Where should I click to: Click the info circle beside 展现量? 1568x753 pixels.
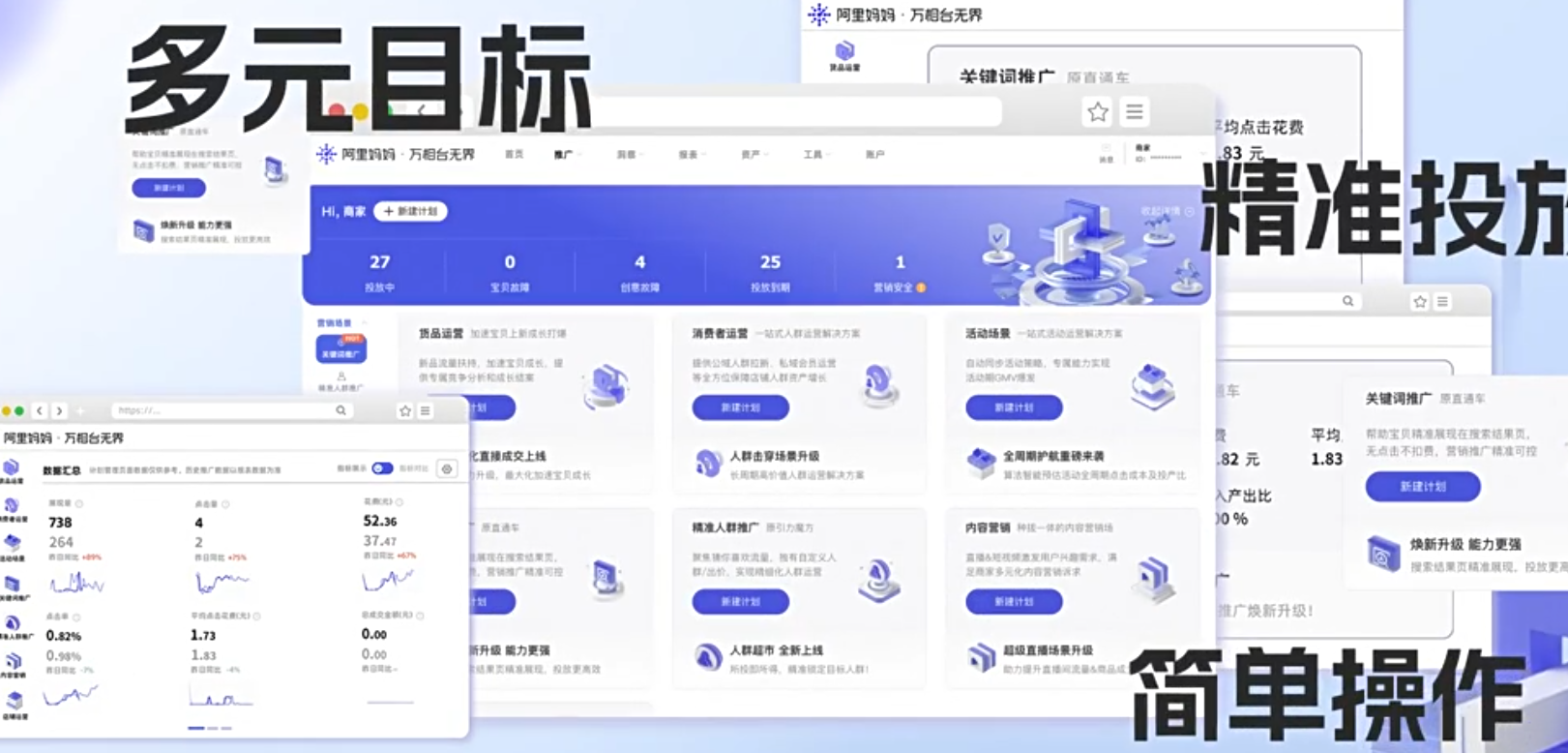click(79, 503)
